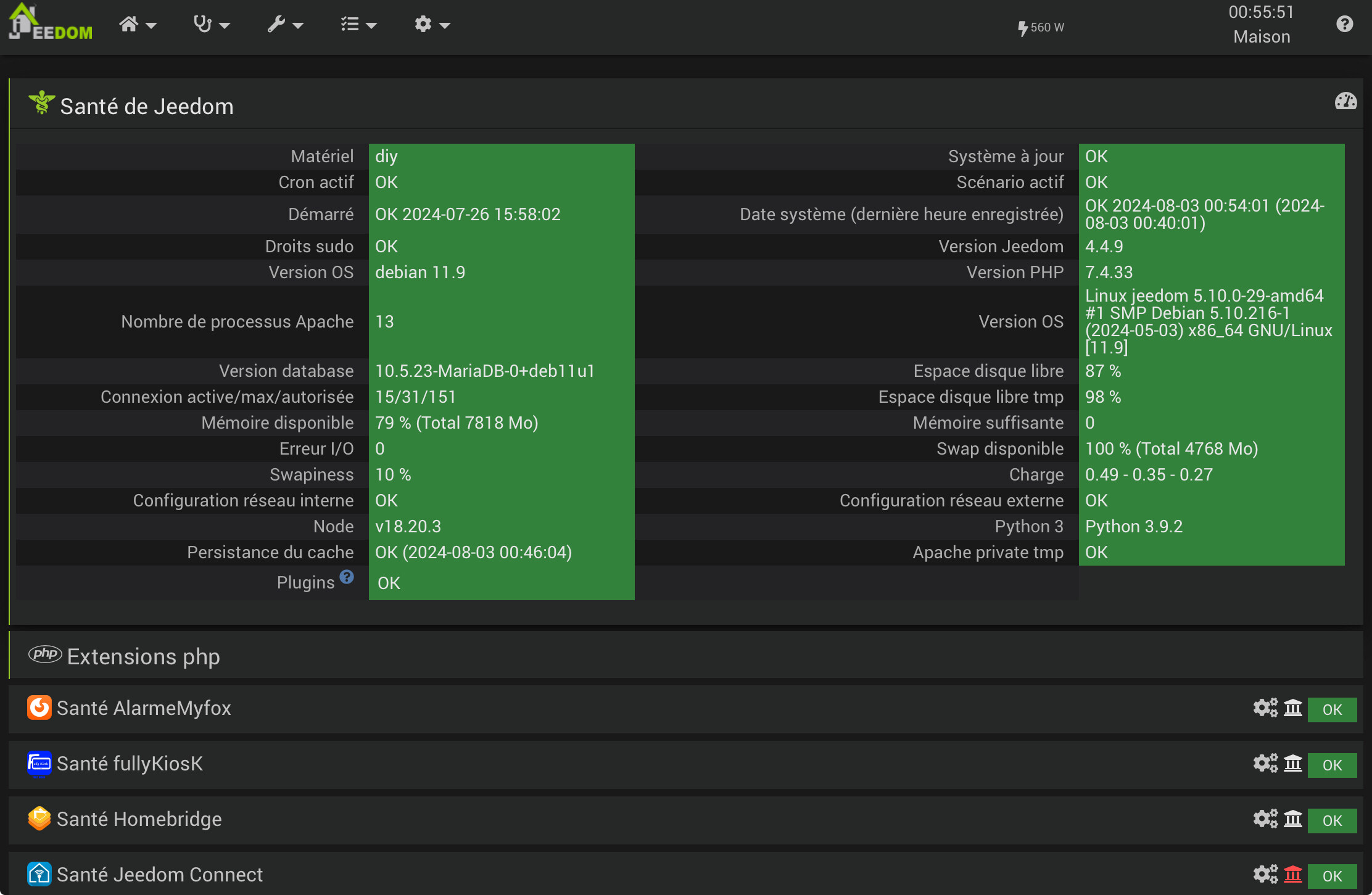Click the OK status for Santé fullyKiosK

pyautogui.click(x=1332, y=765)
